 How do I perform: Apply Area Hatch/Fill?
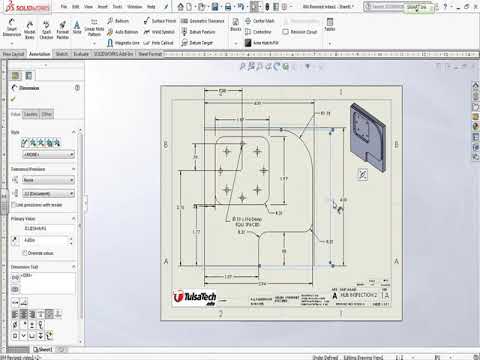tap(262, 43)
